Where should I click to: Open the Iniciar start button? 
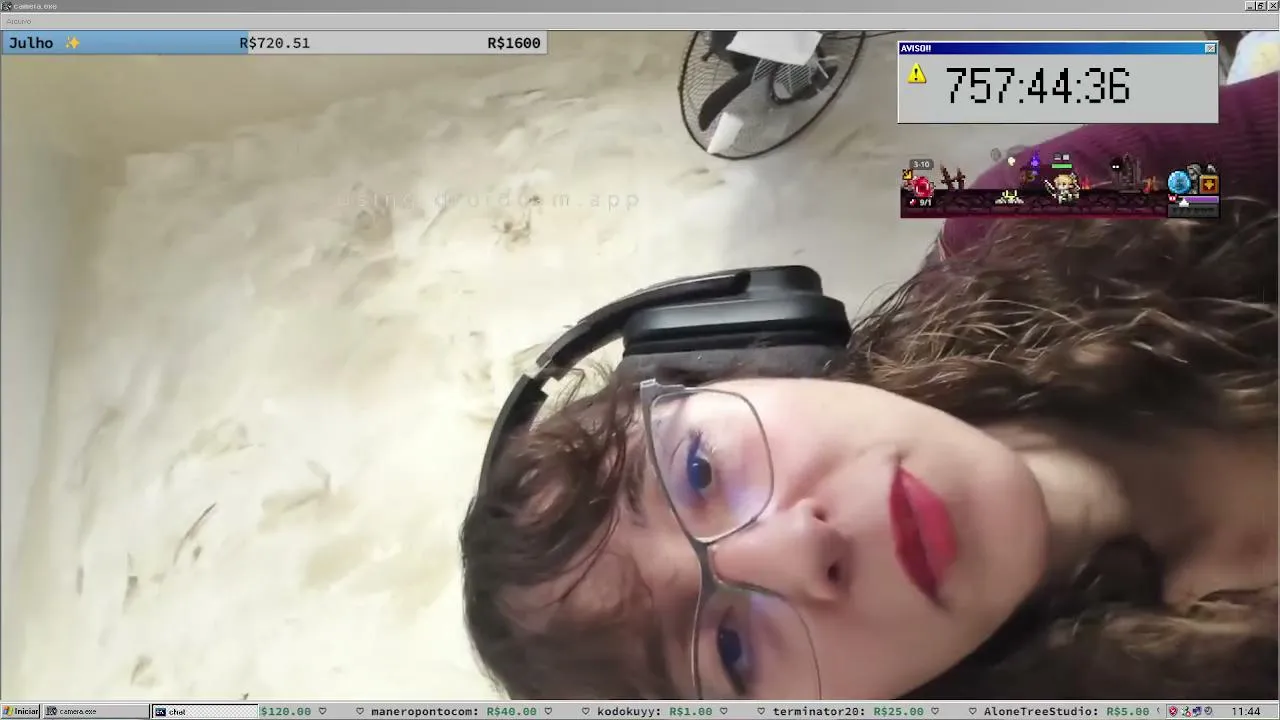pyautogui.click(x=20, y=712)
